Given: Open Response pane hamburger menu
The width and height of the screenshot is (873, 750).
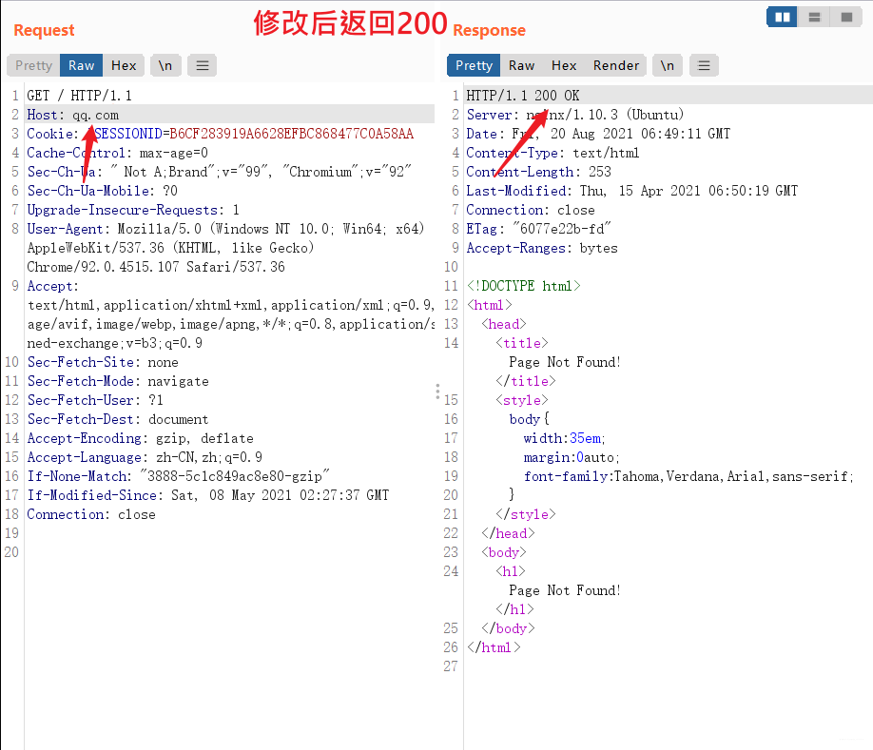Looking at the screenshot, I should (x=704, y=66).
